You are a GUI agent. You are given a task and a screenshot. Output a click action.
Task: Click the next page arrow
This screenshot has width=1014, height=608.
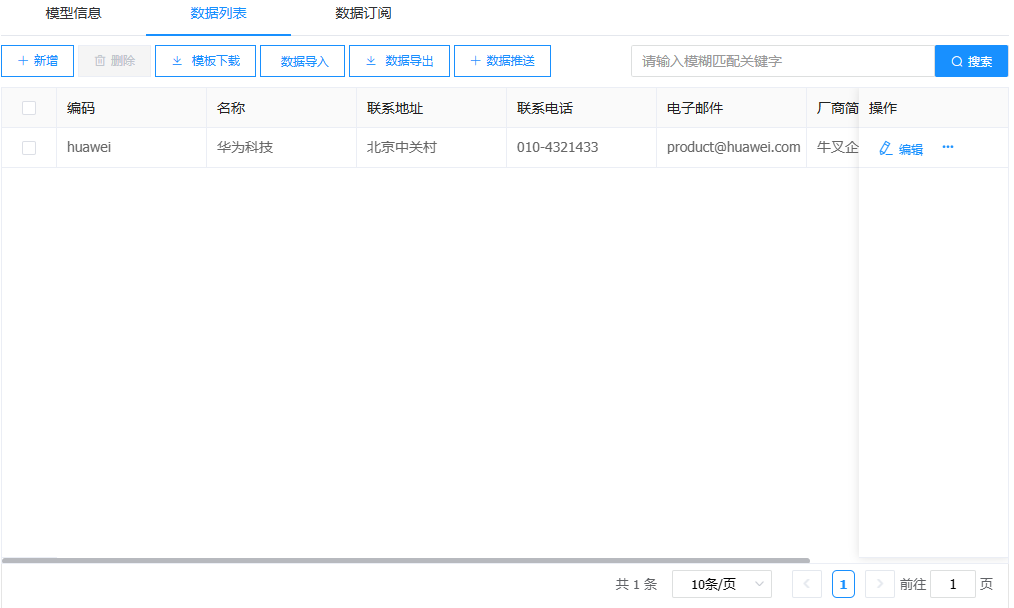[x=879, y=584]
